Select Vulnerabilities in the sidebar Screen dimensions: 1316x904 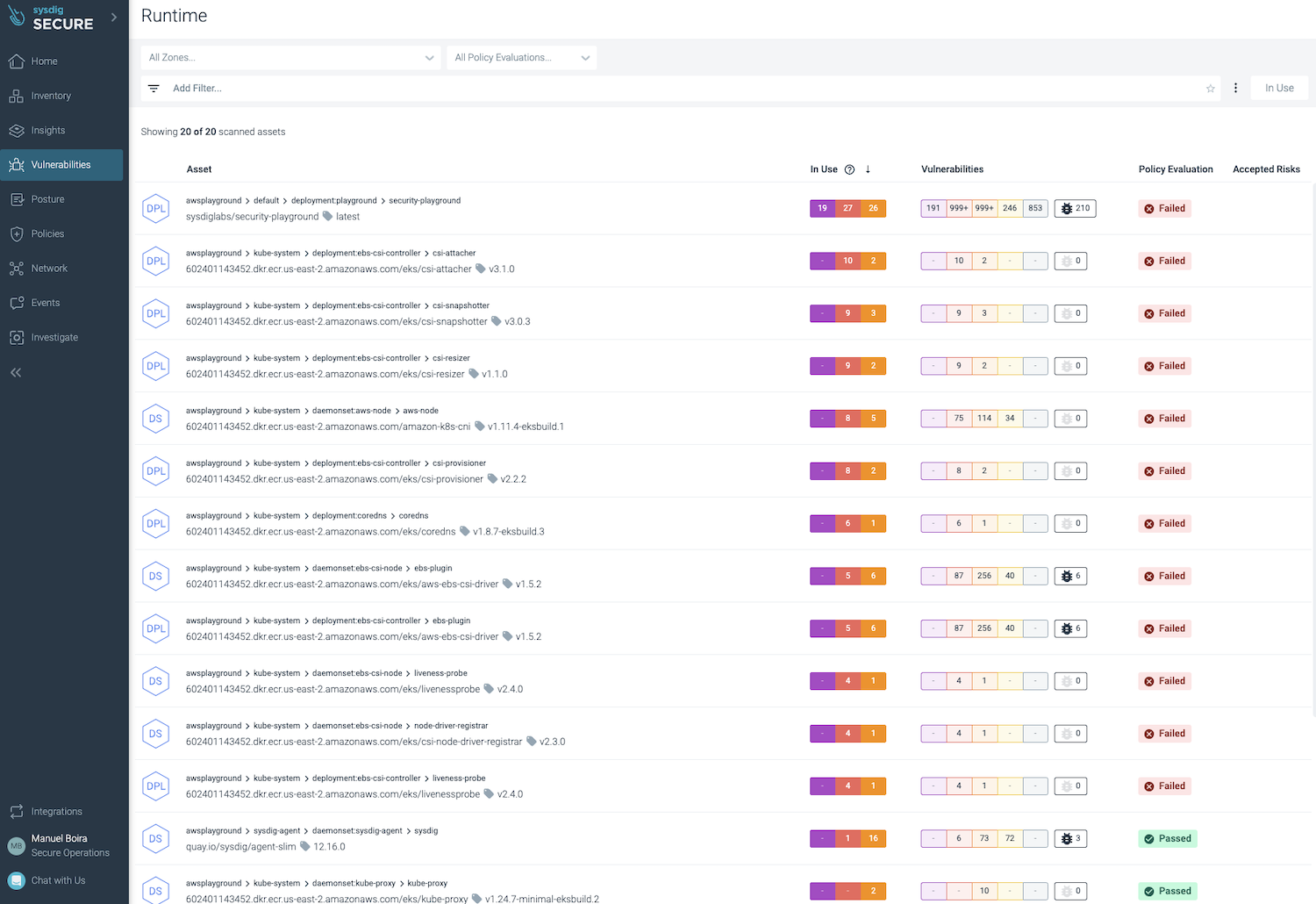pyautogui.click(x=61, y=165)
